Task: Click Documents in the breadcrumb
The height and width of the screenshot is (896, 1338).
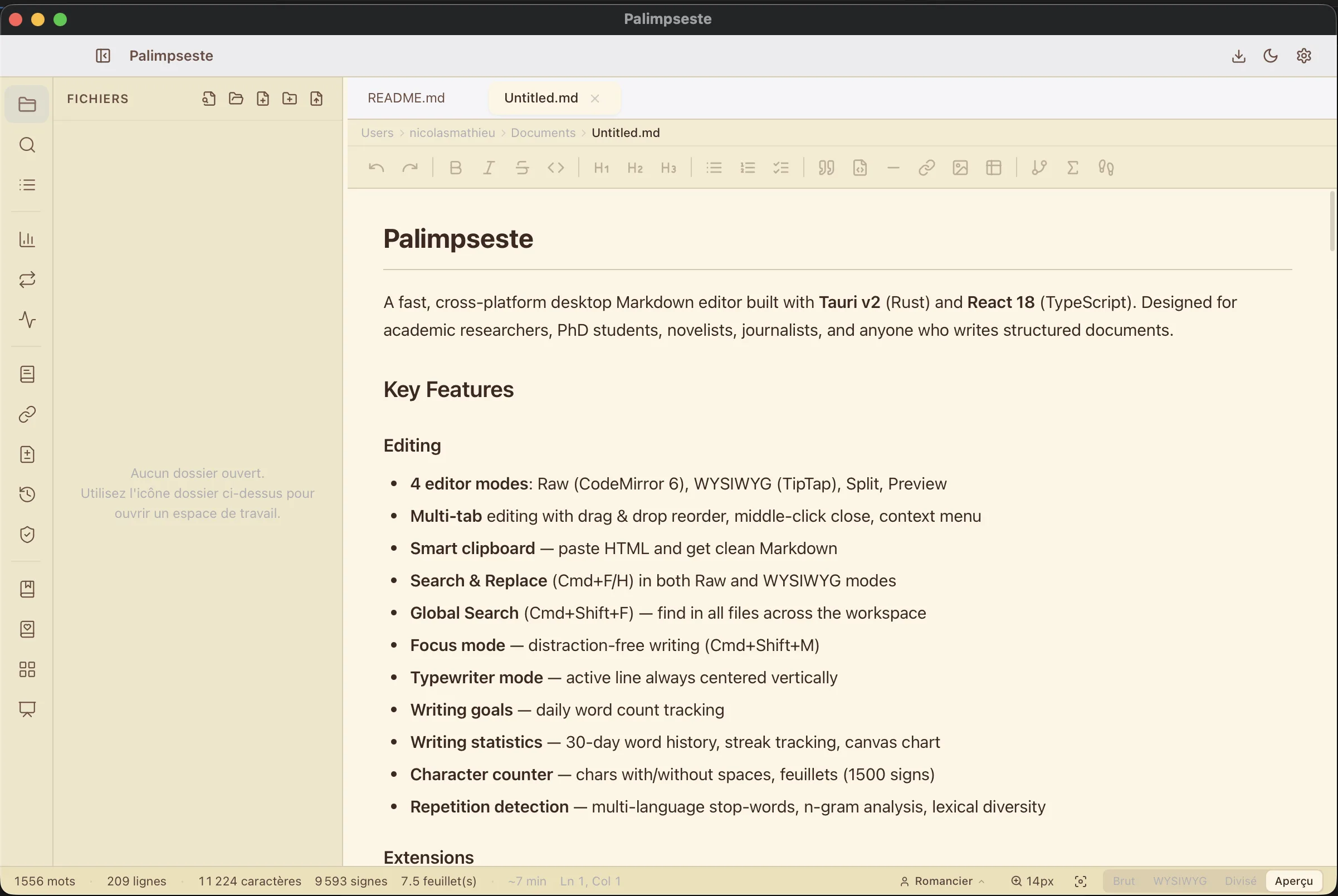Action: (x=543, y=133)
